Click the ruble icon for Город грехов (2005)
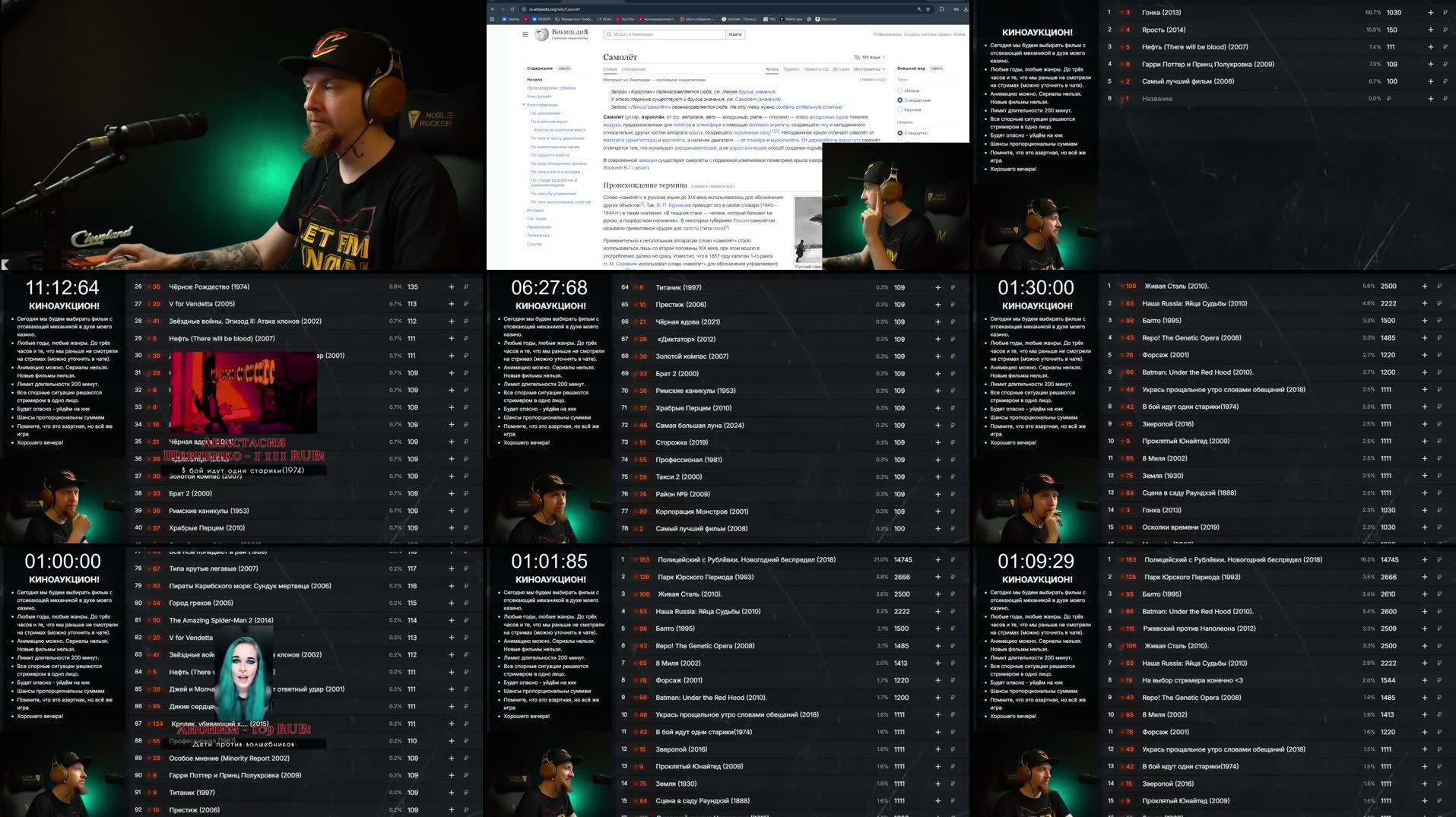This screenshot has height=817, width=1456. [x=466, y=603]
